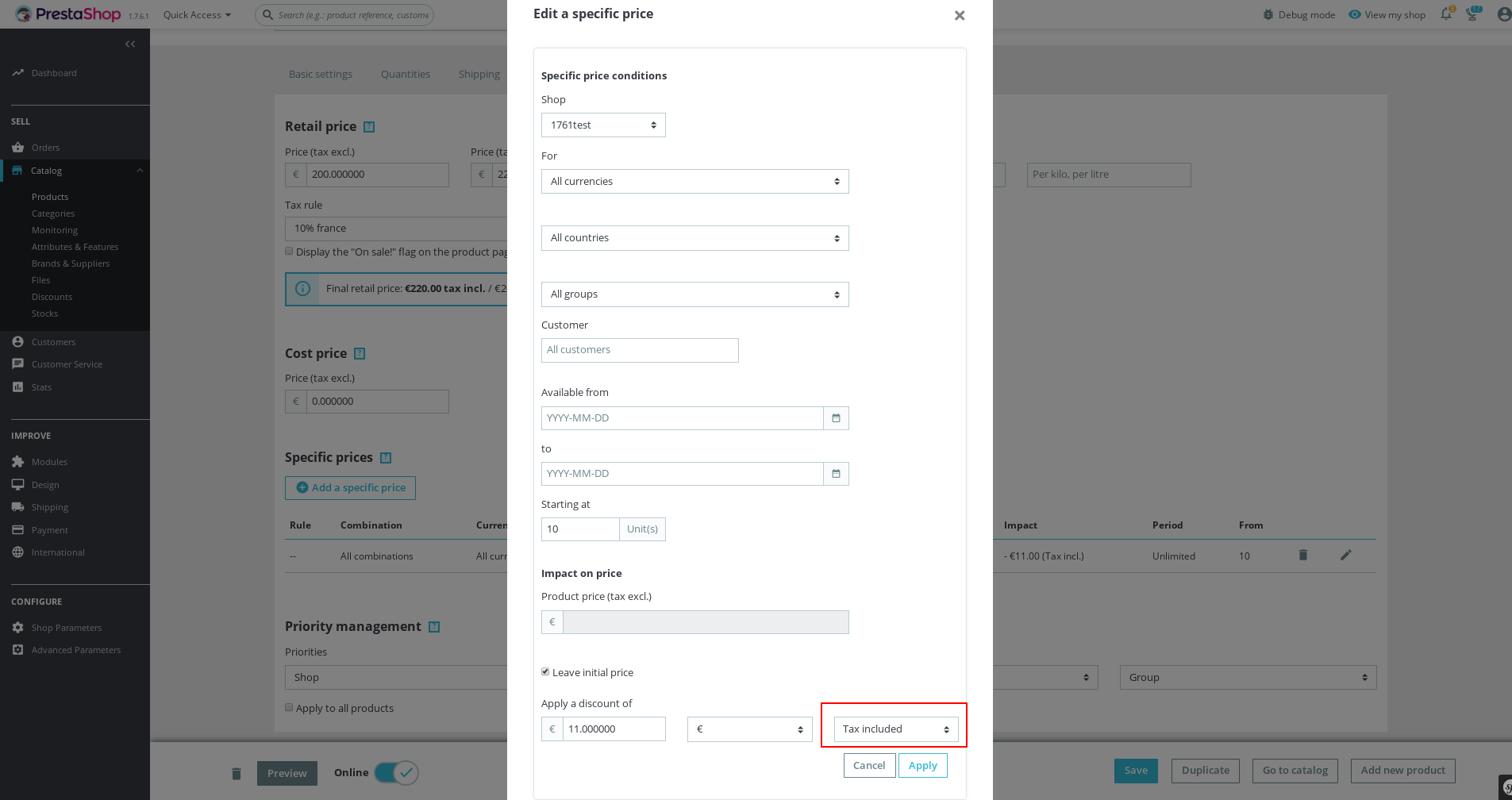This screenshot has height=800, width=1512.
Task: Toggle Apply to all products checkbox
Action: tap(289, 707)
